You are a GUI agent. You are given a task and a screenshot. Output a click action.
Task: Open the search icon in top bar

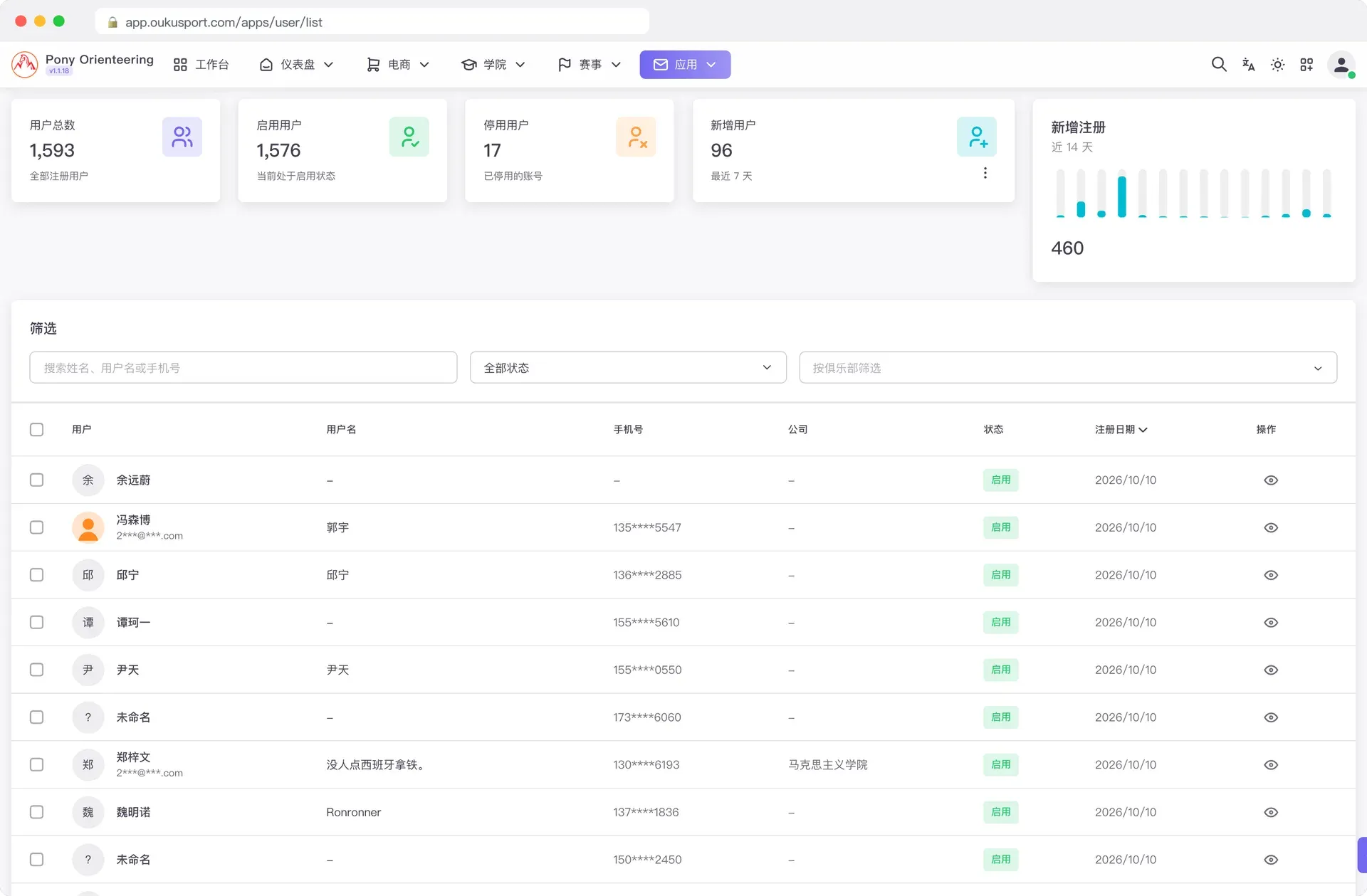1219,65
